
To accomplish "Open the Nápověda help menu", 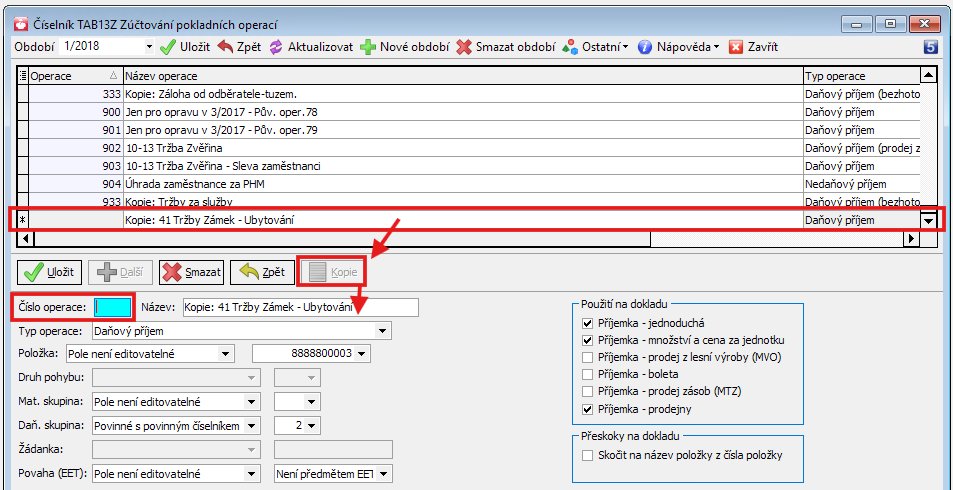I will (x=645, y=47).
